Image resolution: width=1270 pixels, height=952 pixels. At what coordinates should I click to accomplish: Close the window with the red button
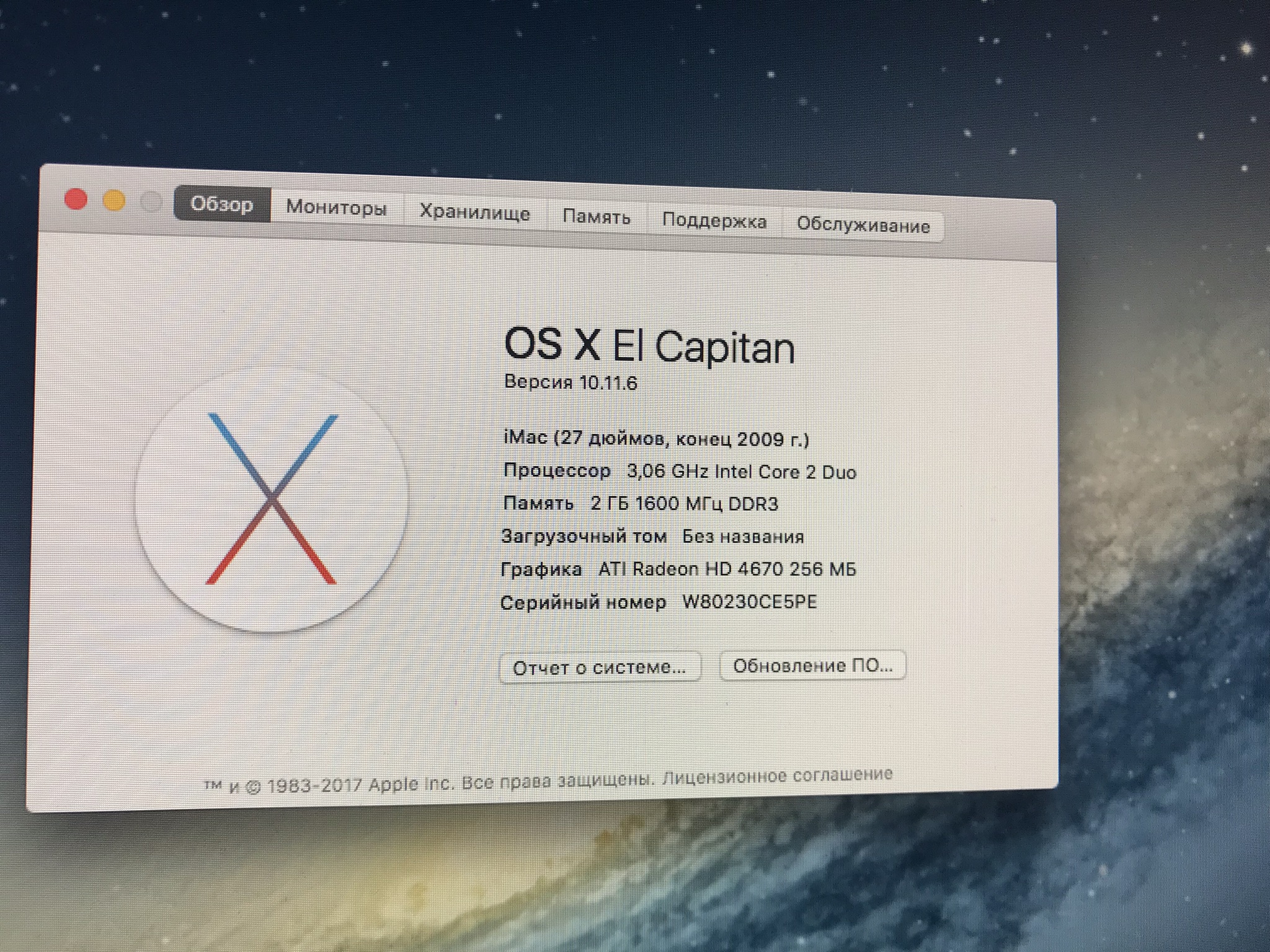[x=76, y=199]
